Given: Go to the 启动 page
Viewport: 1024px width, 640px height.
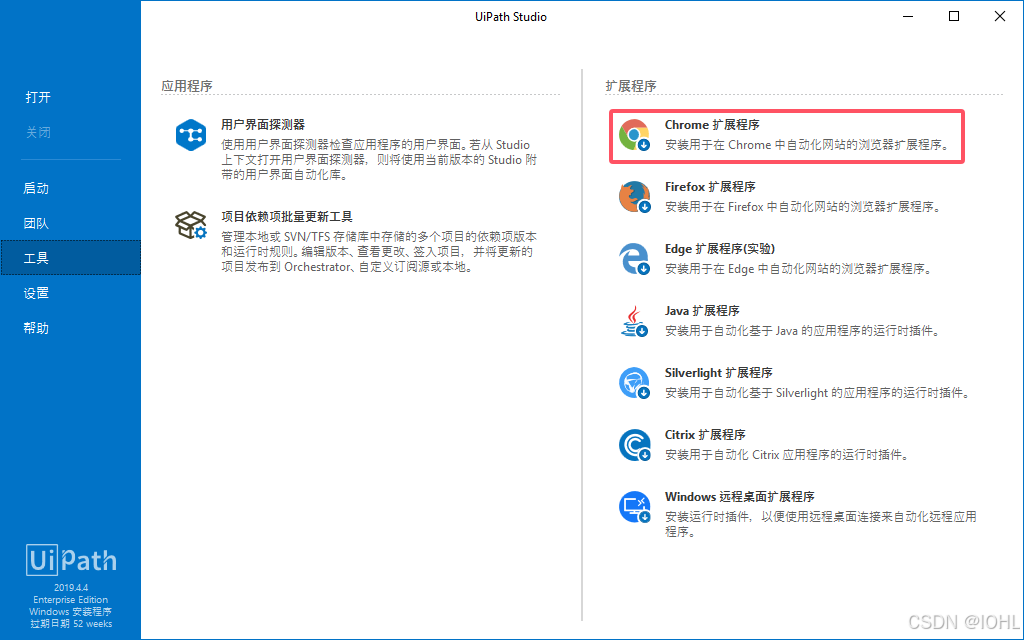Looking at the screenshot, I should pos(36,188).
